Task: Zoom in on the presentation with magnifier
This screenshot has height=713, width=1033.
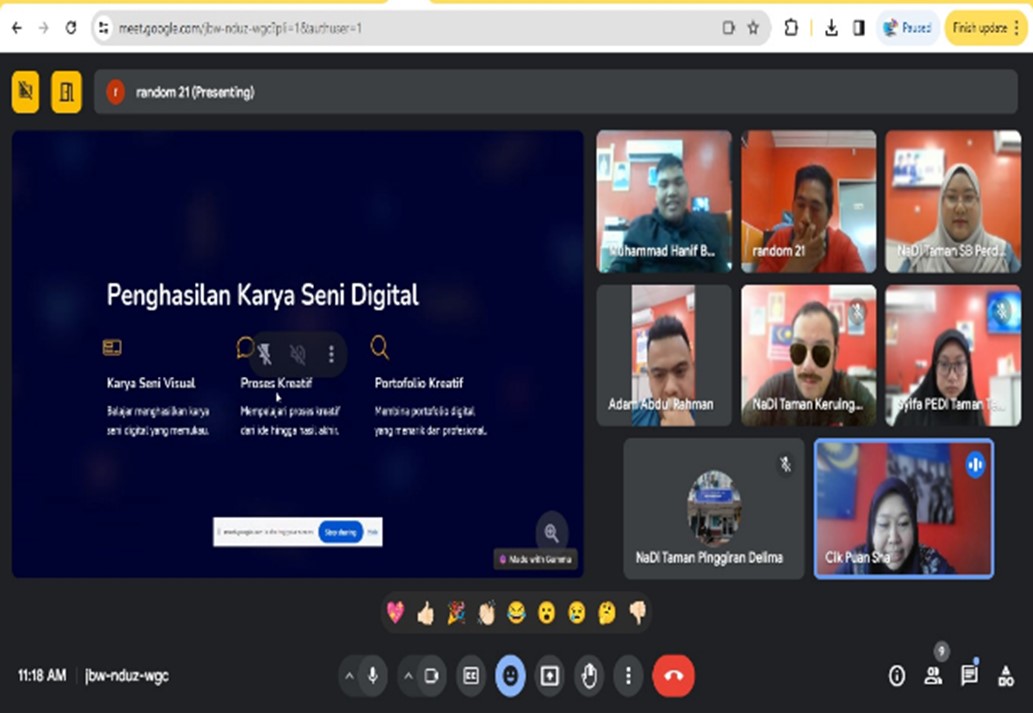Action: pyautogui.click(x=551, y=532)
